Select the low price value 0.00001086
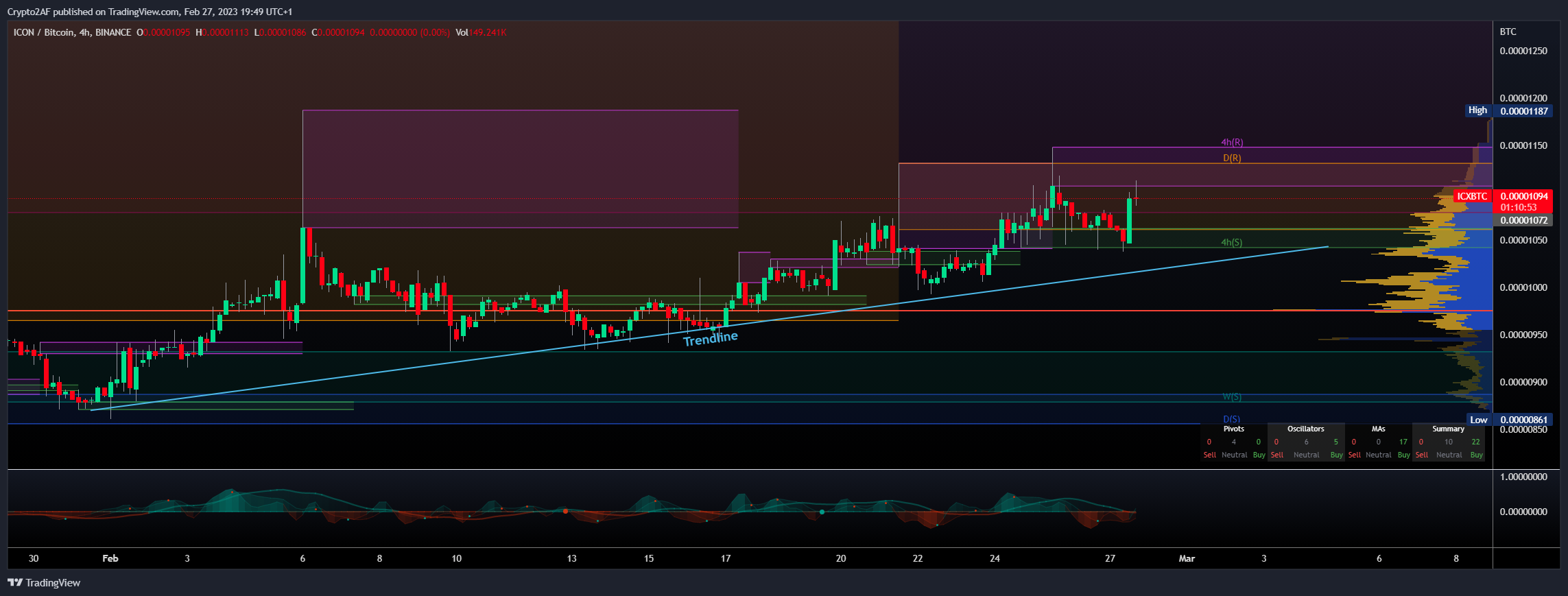Viewport: 1568px width, 596px height. click(283, 32)
